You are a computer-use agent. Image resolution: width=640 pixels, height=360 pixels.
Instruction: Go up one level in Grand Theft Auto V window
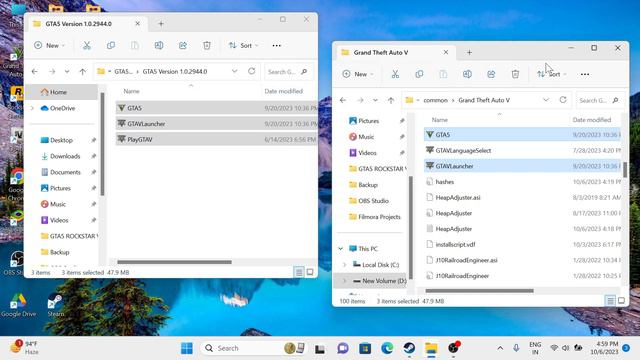391,100
